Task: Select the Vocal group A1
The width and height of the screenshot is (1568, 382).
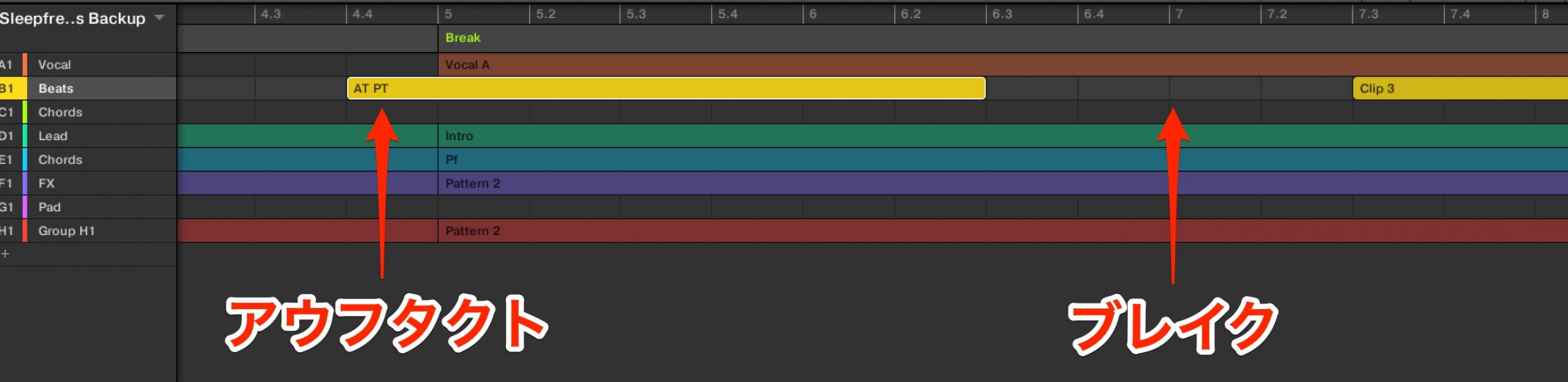Action: coord(88,64)
